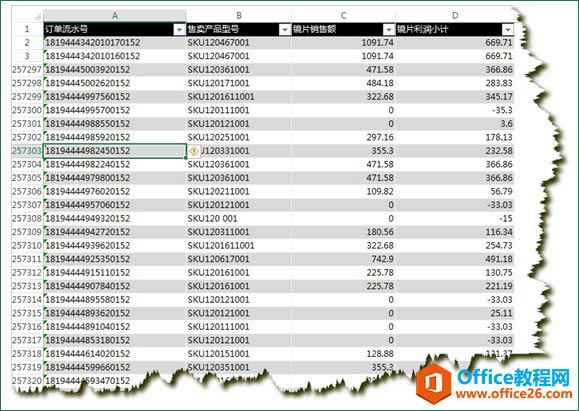Click header cell 售卖产品型号
The image size is (579, 411).
239,29
